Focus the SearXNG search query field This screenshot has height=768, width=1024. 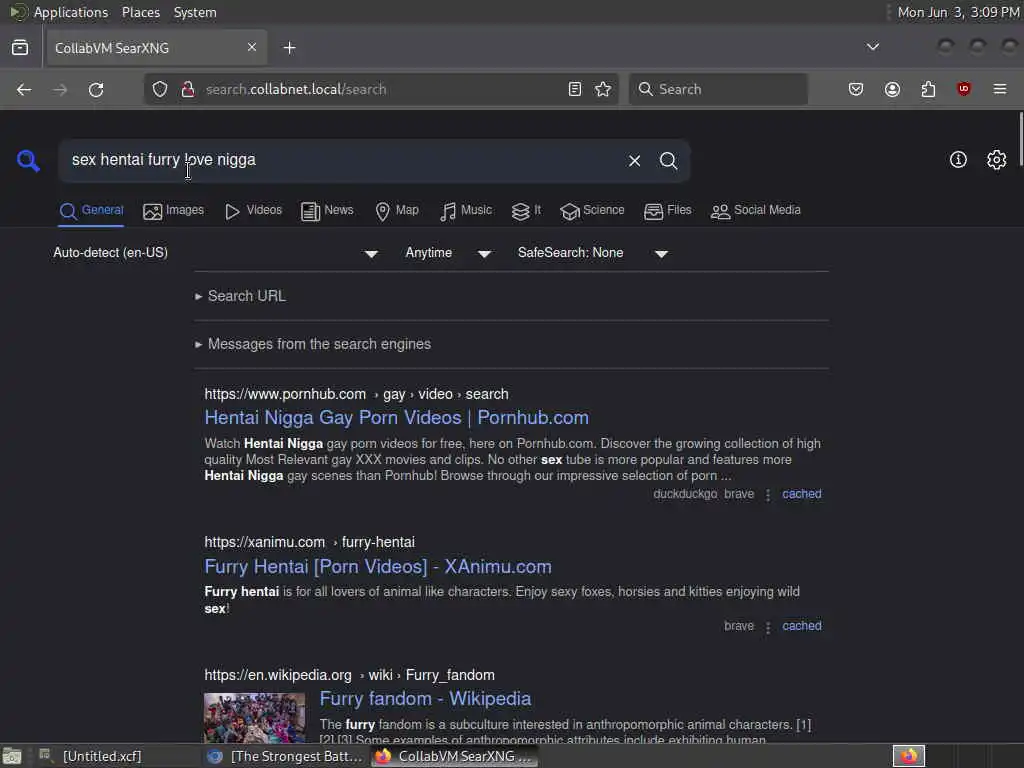(343, 160)
